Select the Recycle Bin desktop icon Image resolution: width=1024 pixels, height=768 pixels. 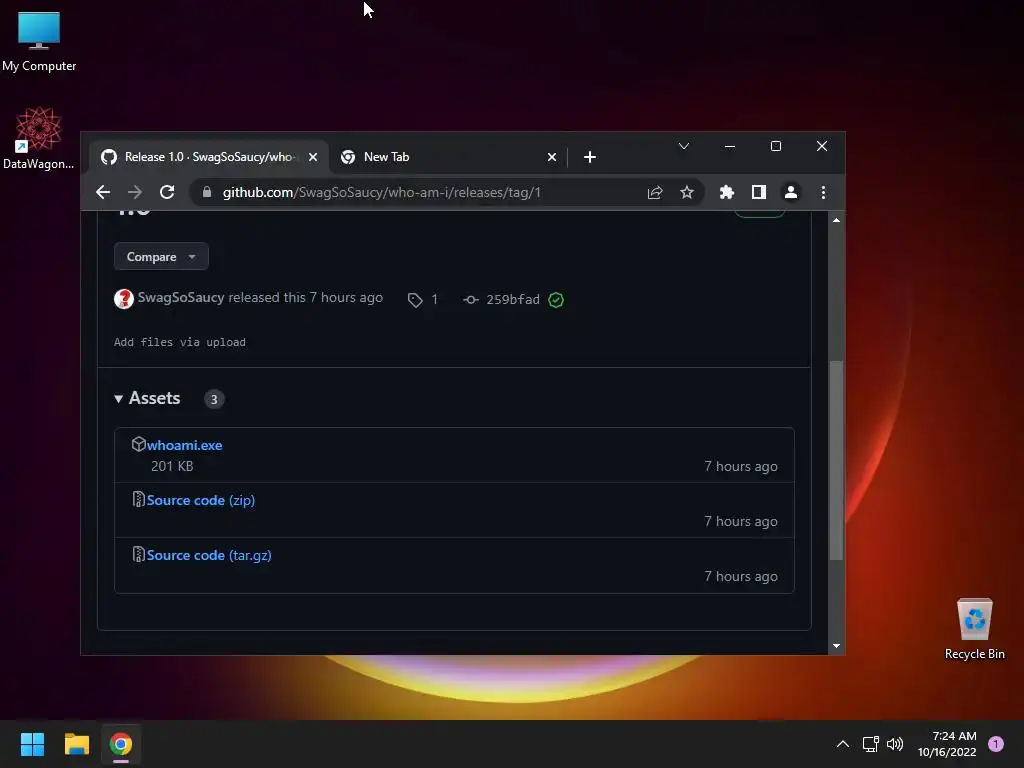click(x=974, y=629)
